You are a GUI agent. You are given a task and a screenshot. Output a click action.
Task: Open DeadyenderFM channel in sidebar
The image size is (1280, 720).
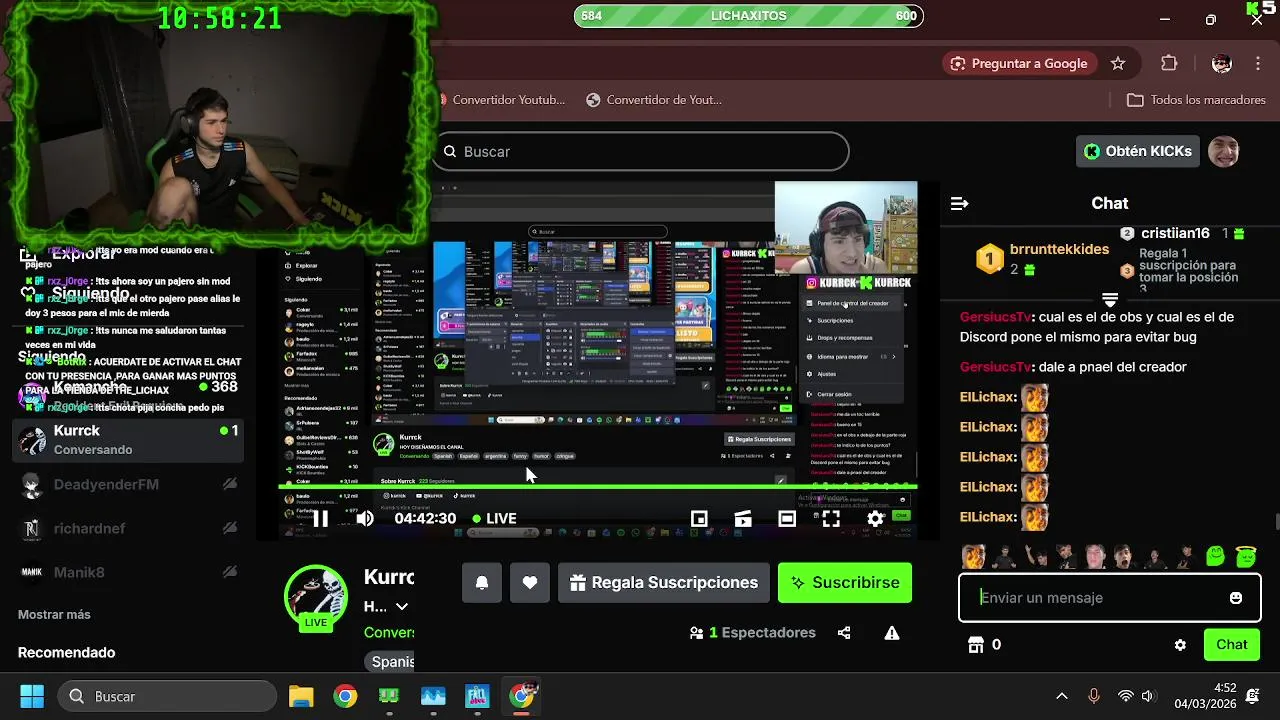(x=128, y=484)
